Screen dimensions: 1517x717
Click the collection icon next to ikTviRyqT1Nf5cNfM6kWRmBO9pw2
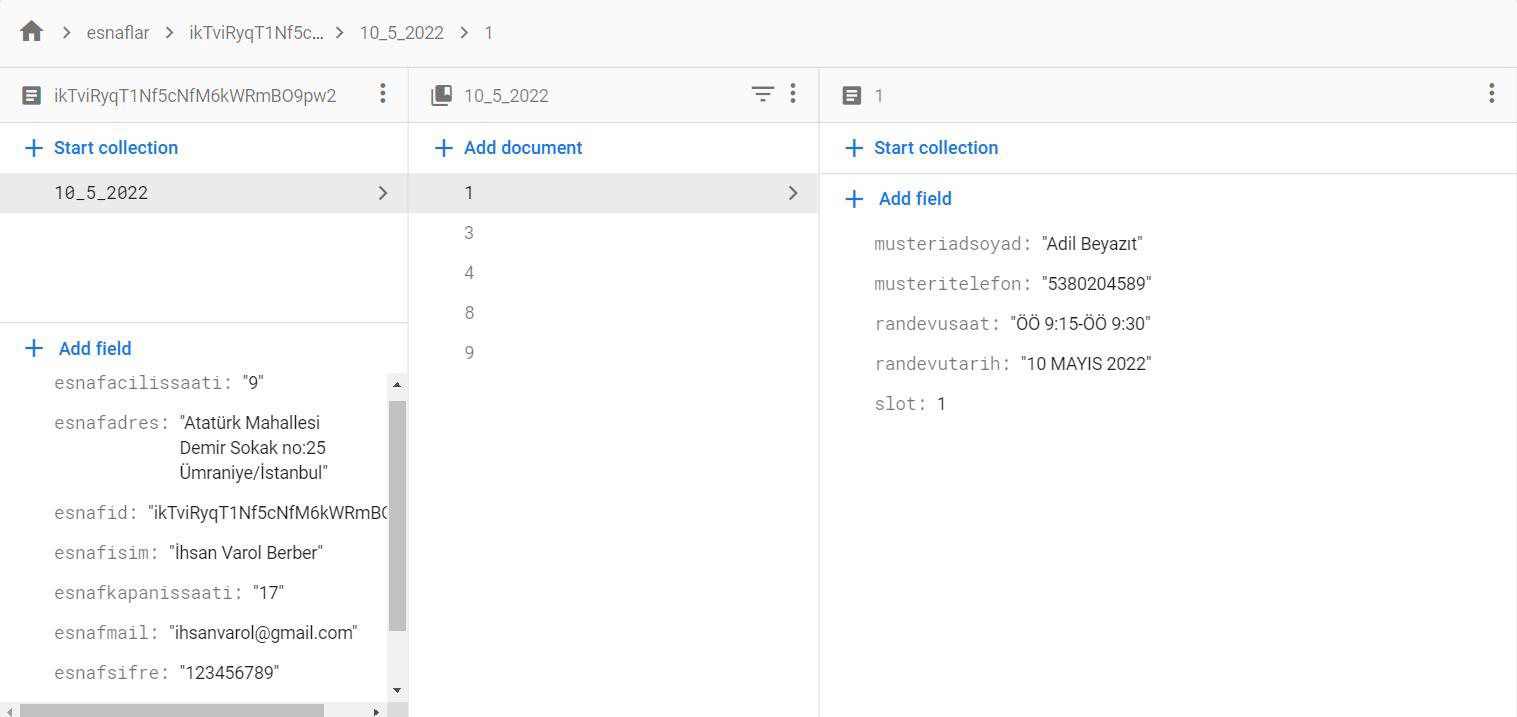[35, 94]
